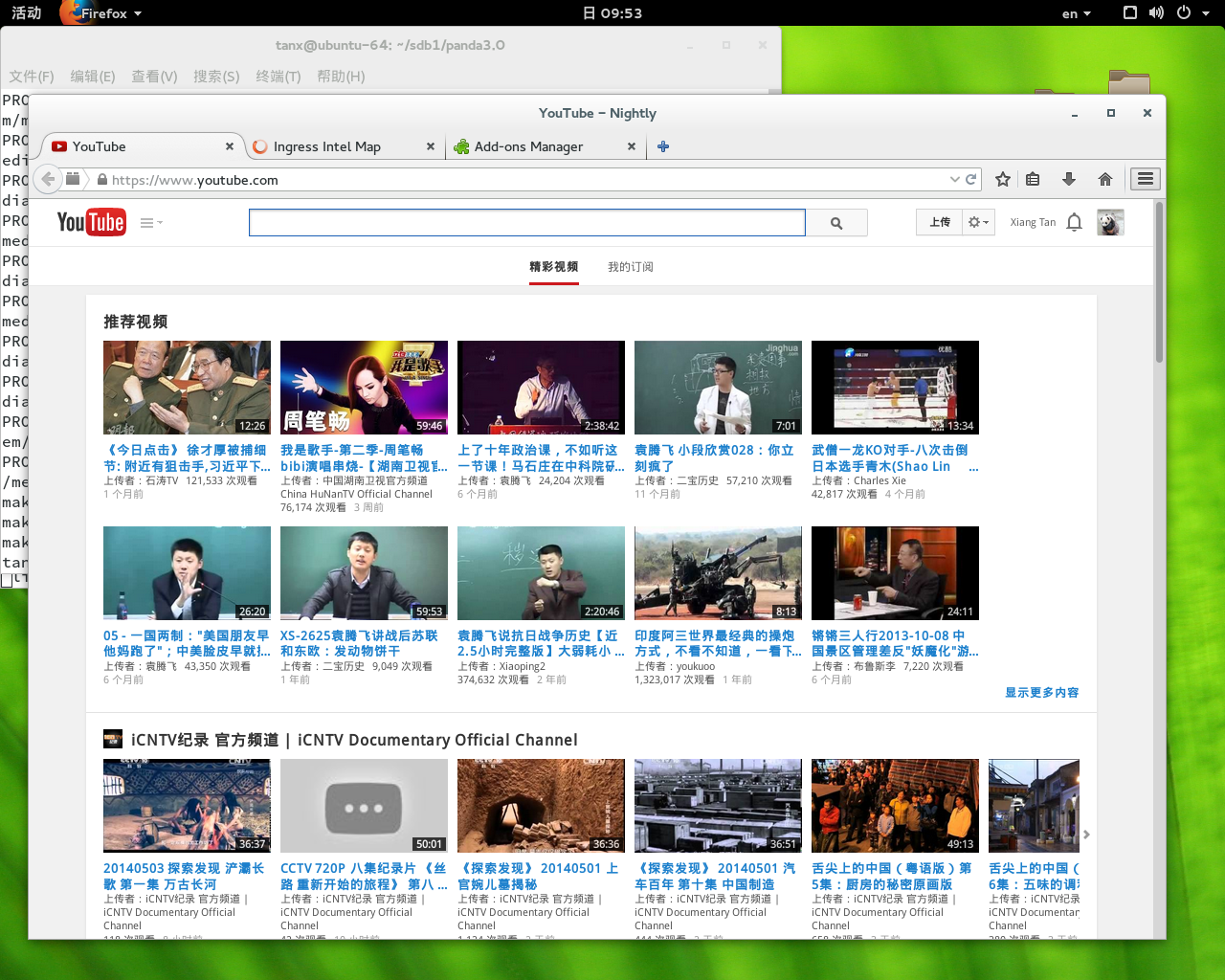This screenshot has width=1225, height=980.
Task: Open the 周笔畅 video thumbnail
Action: pyautogui.click(x=364, y=388)
